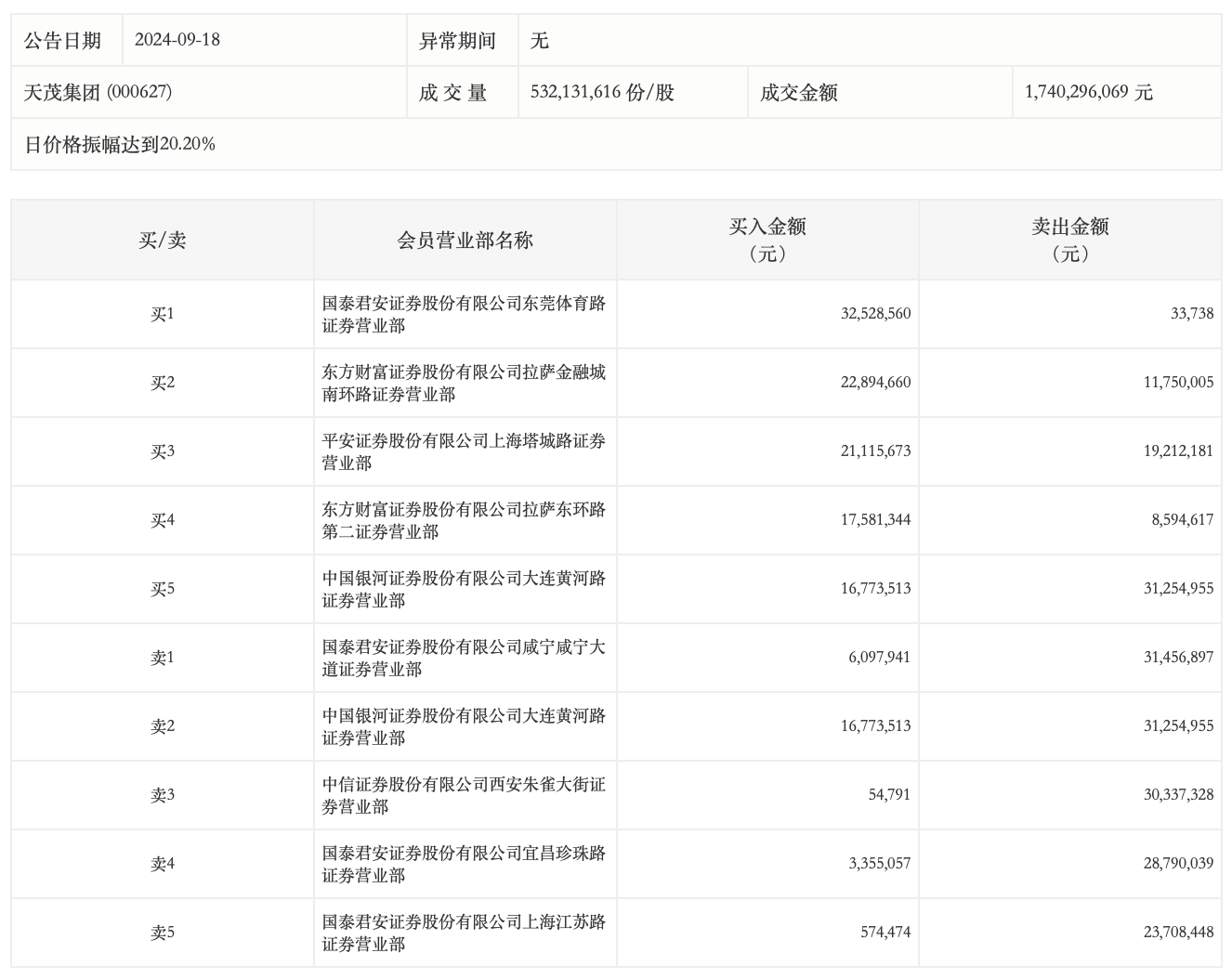1232x979 pixels.
Task: Select 中信证券 西安朱雀大街 branch name
Action: [464, 795]
